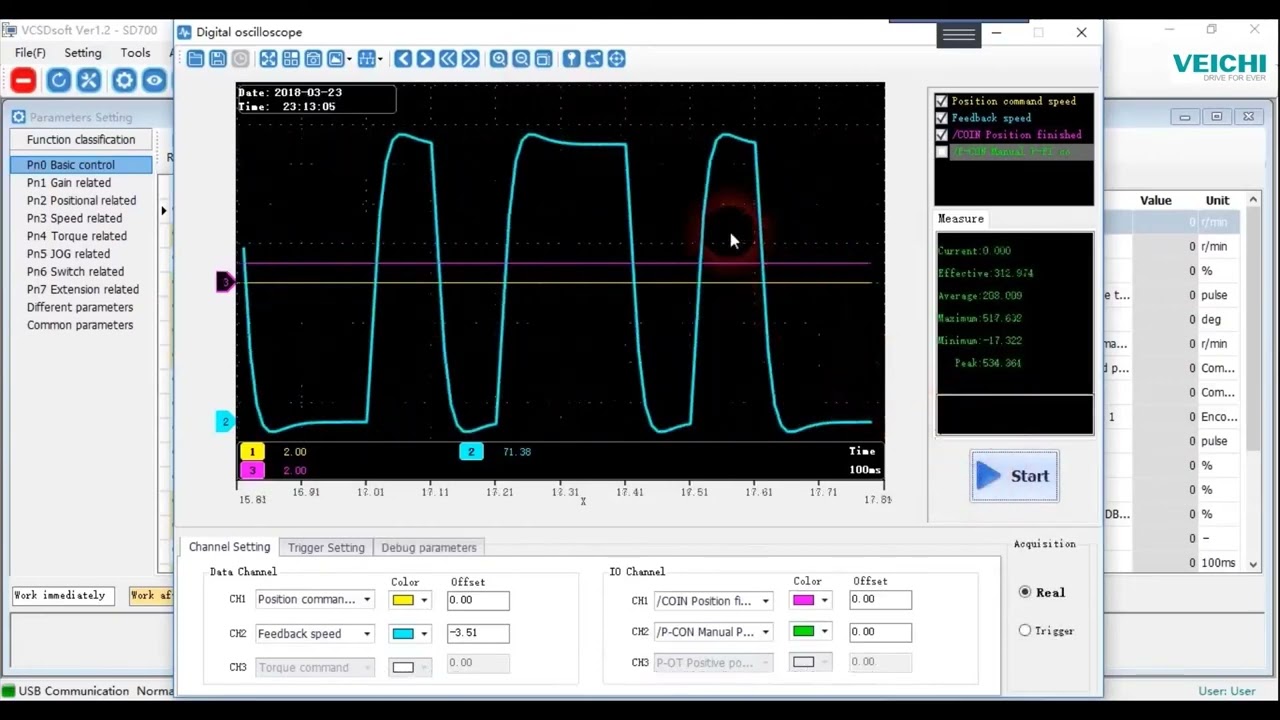Click the four-square grid layout icon
Viewport: 1280px width, 720px height.
[x=290, y=59]
